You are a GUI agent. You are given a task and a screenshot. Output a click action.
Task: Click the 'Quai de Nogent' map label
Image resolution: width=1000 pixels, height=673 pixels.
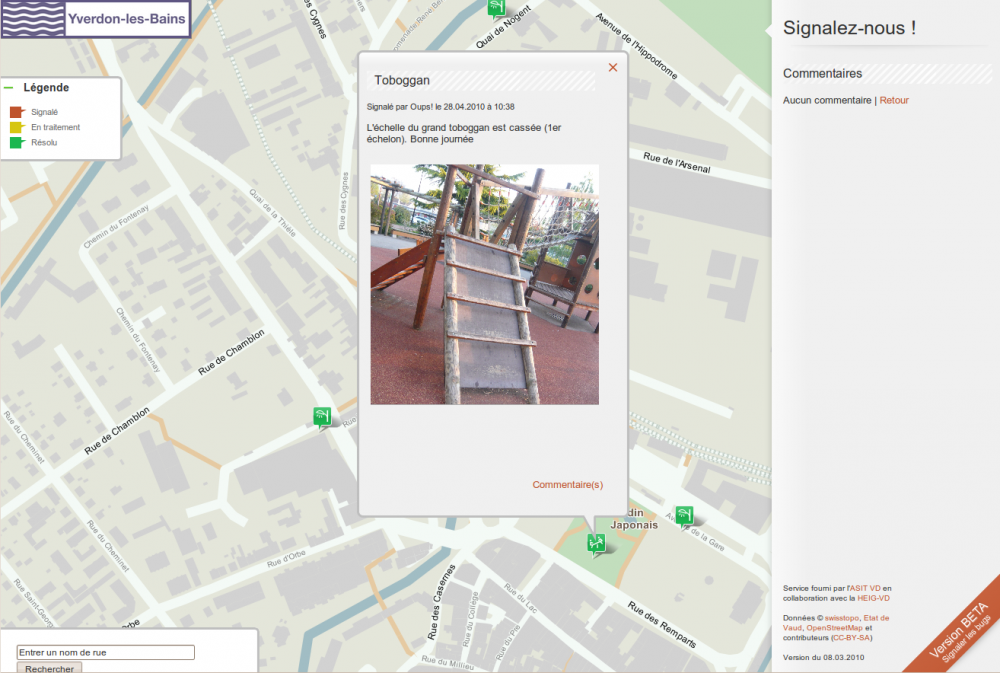tap(503, 27)
